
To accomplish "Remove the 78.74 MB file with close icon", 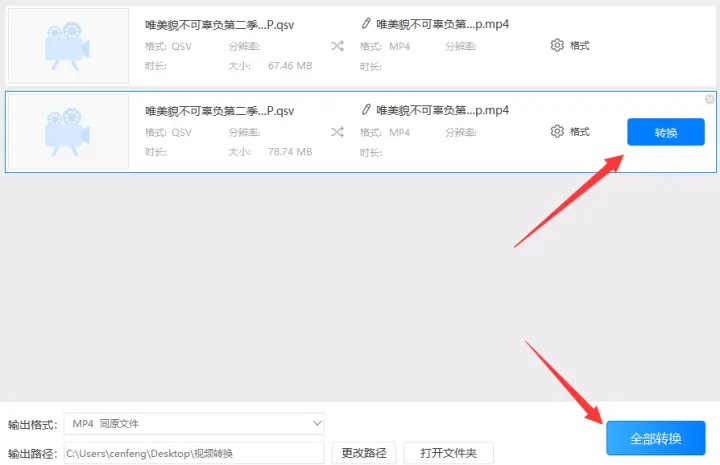I will click(x=709, y=99).
